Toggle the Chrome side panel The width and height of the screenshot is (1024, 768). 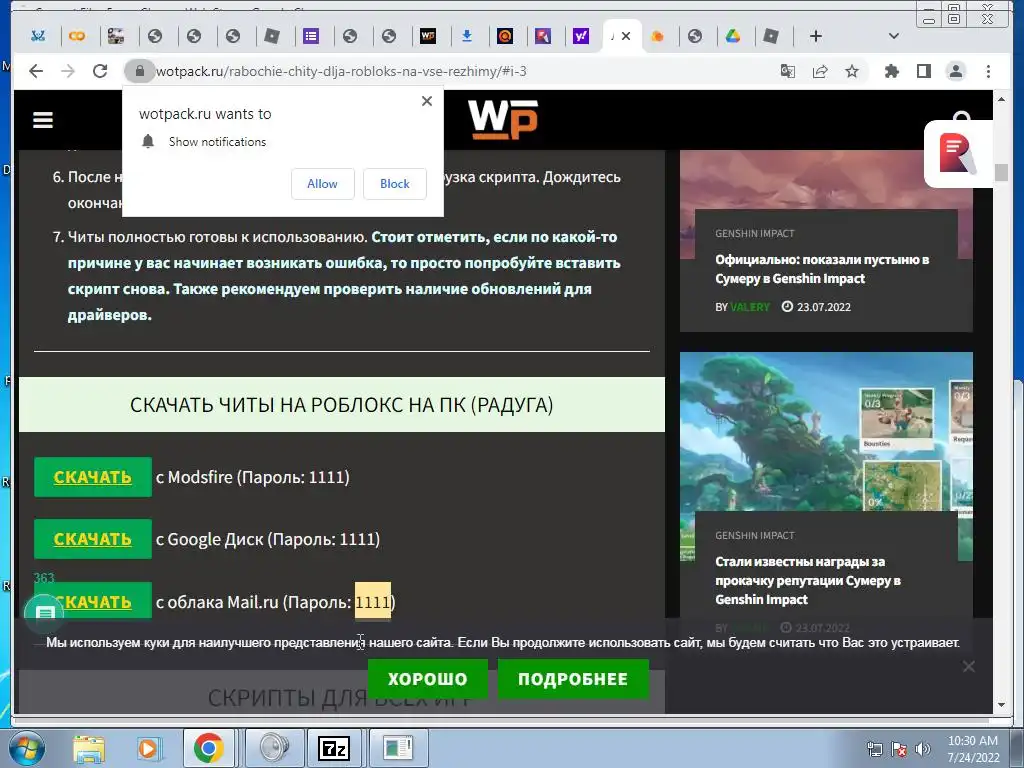point(923,71)
